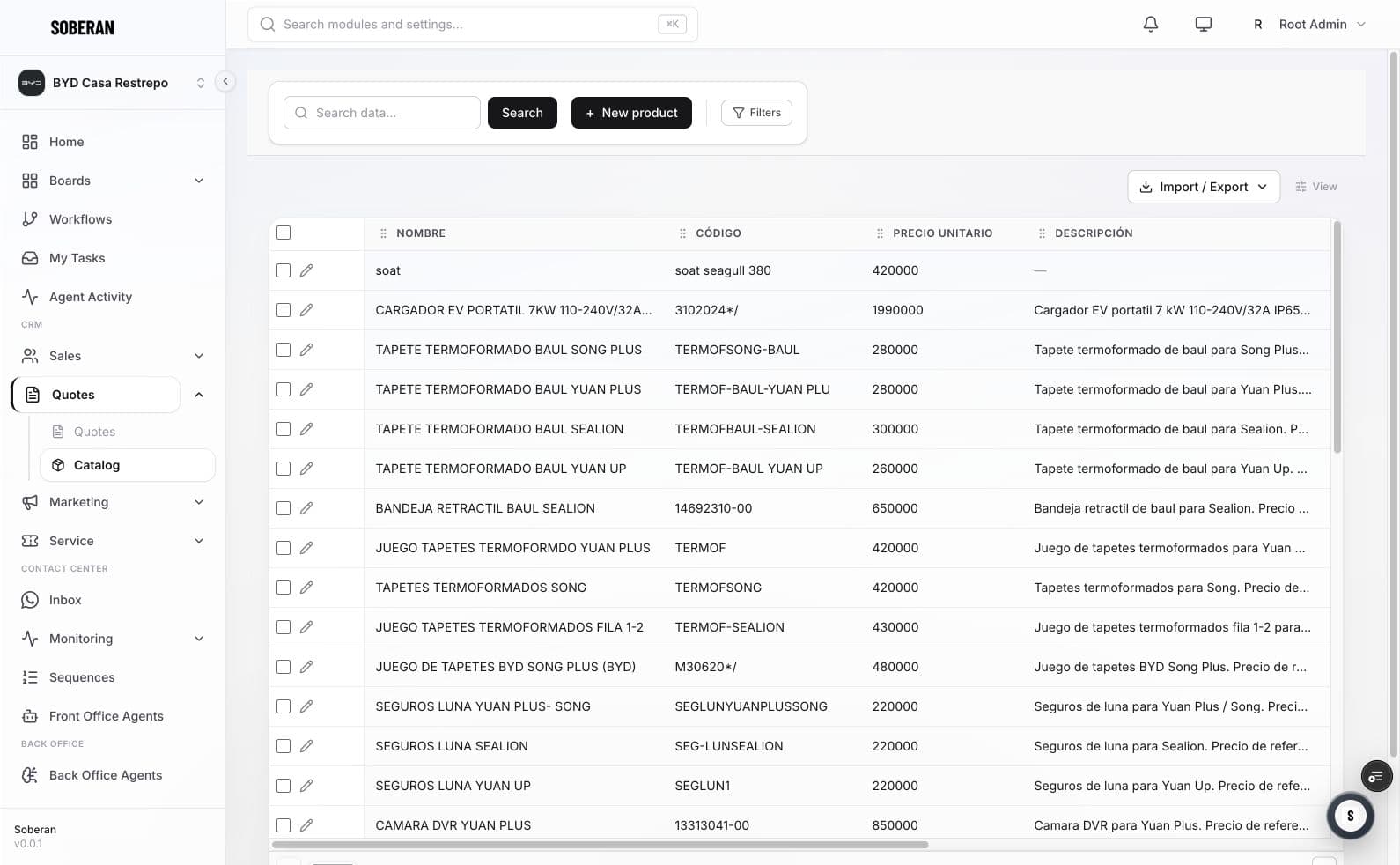The width and height of the screenshot is (1400, 865).
Task: Collapse the Quotes section chevron
Action: tap(199, 395)
